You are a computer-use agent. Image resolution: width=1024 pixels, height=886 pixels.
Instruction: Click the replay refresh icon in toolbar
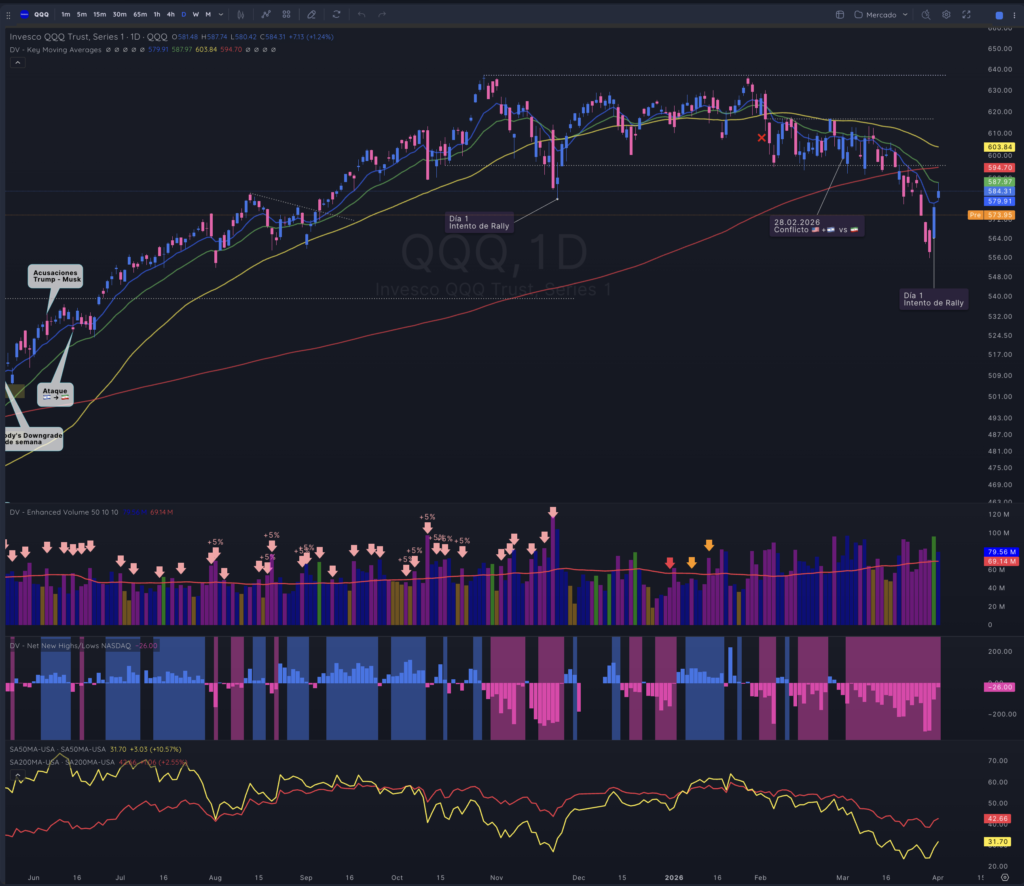[336, 14]
